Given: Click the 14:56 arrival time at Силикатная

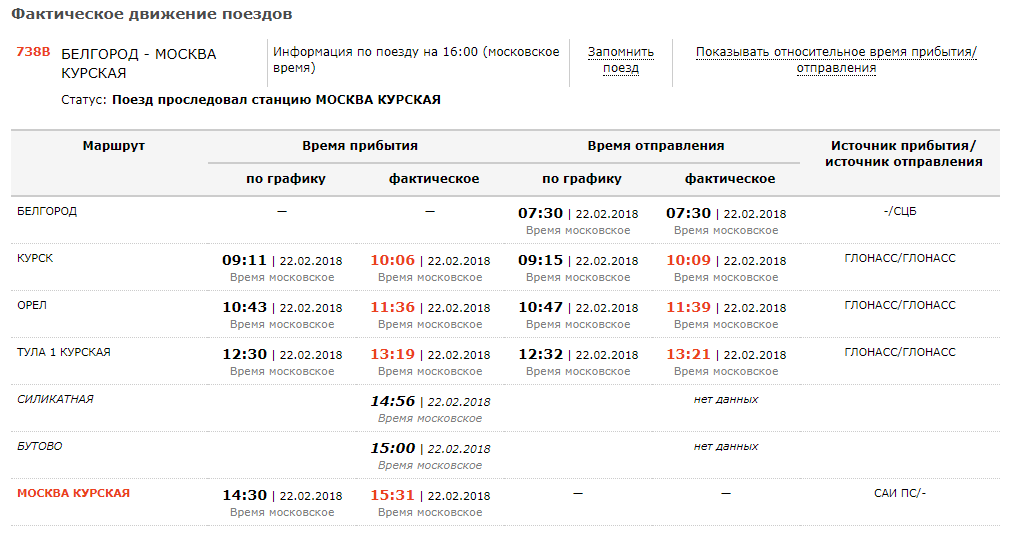Looking at the screenshot, I should (392, 401).
